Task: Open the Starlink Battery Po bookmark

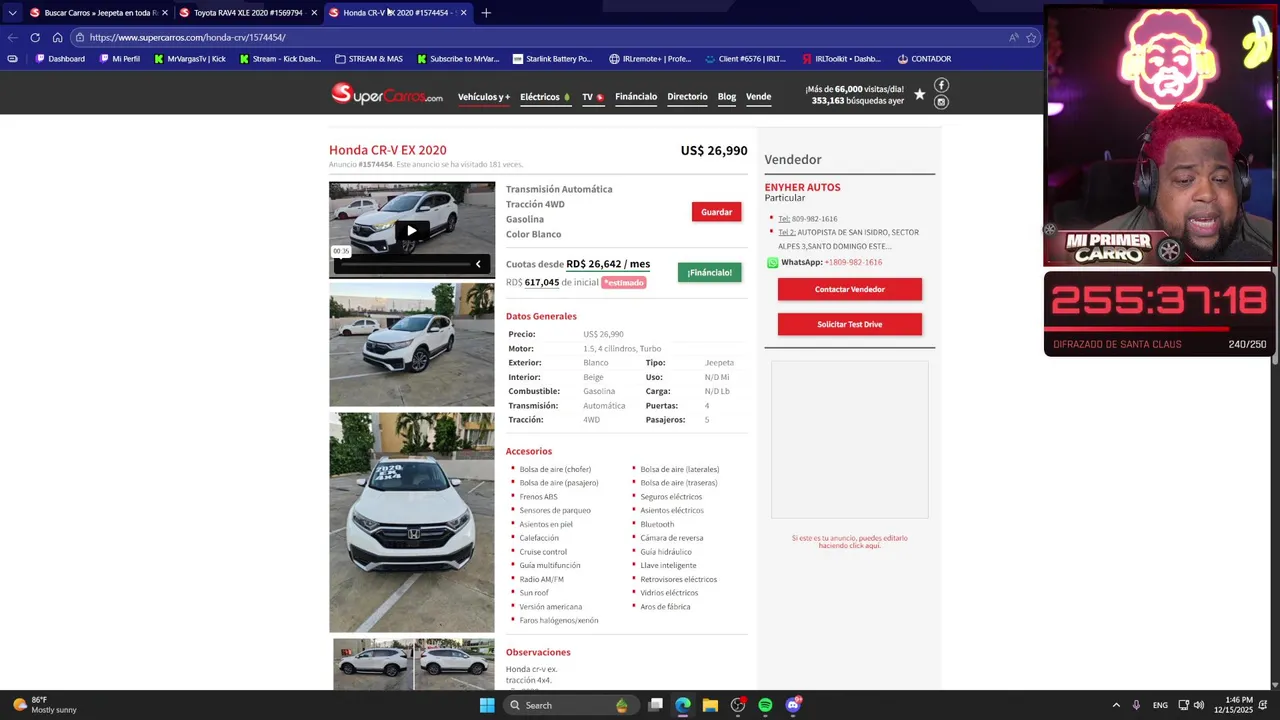Action: click(552, 59)
